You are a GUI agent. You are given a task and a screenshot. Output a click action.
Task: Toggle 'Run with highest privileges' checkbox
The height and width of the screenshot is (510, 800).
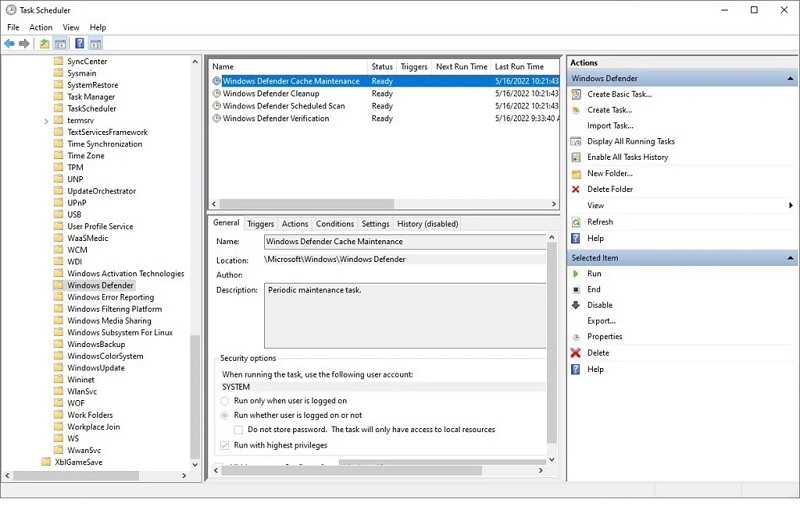[224, 445]
